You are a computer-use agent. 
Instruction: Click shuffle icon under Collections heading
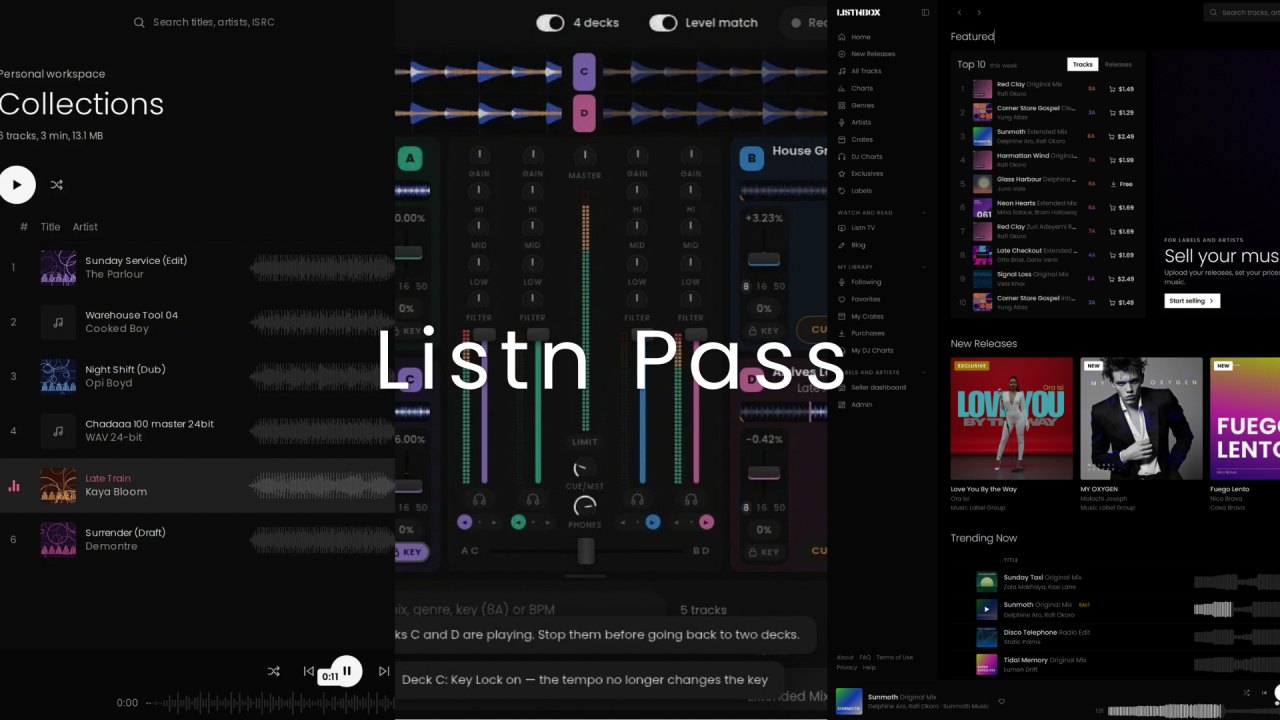pos(57,184)
